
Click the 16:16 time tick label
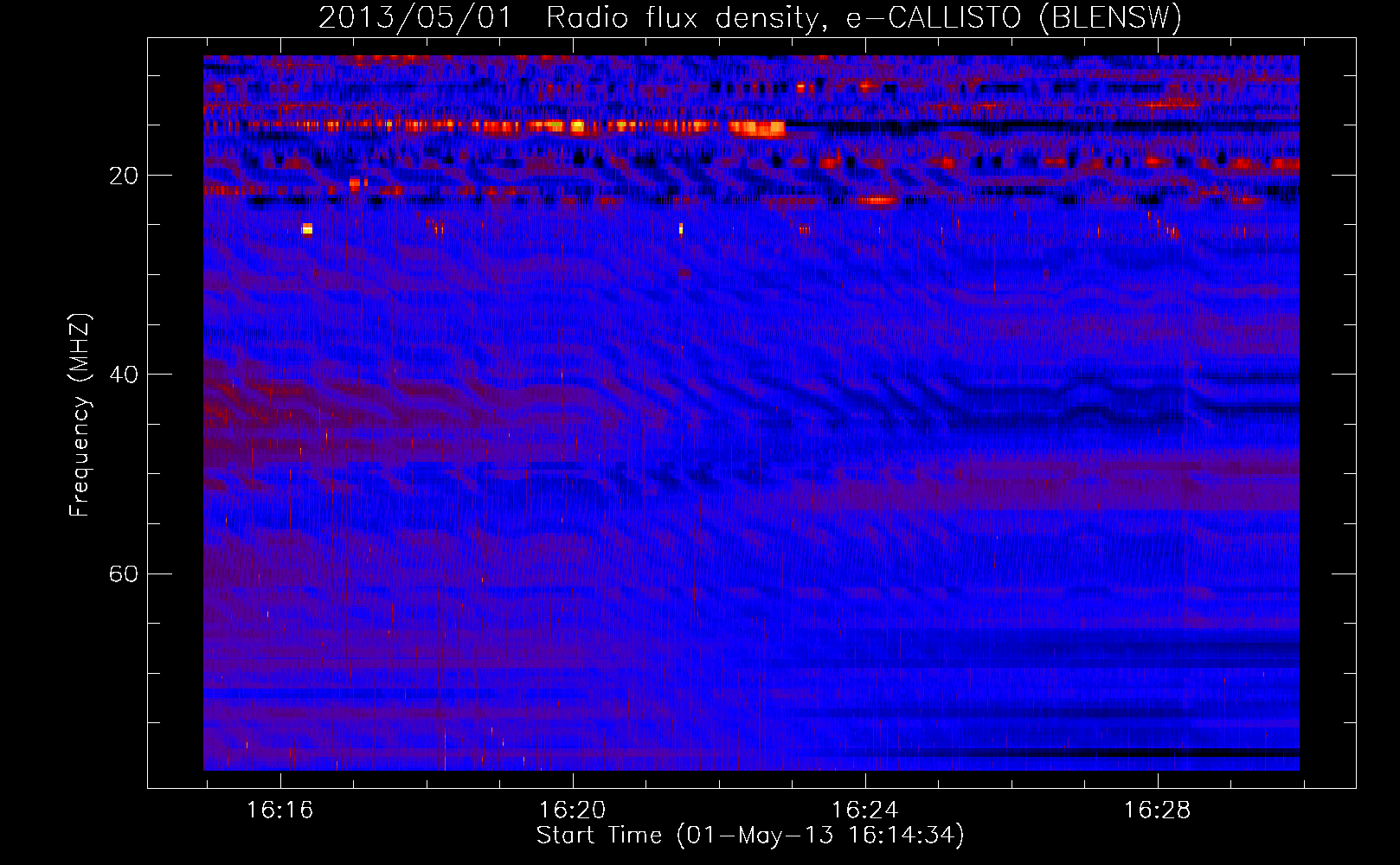[279, 811]
